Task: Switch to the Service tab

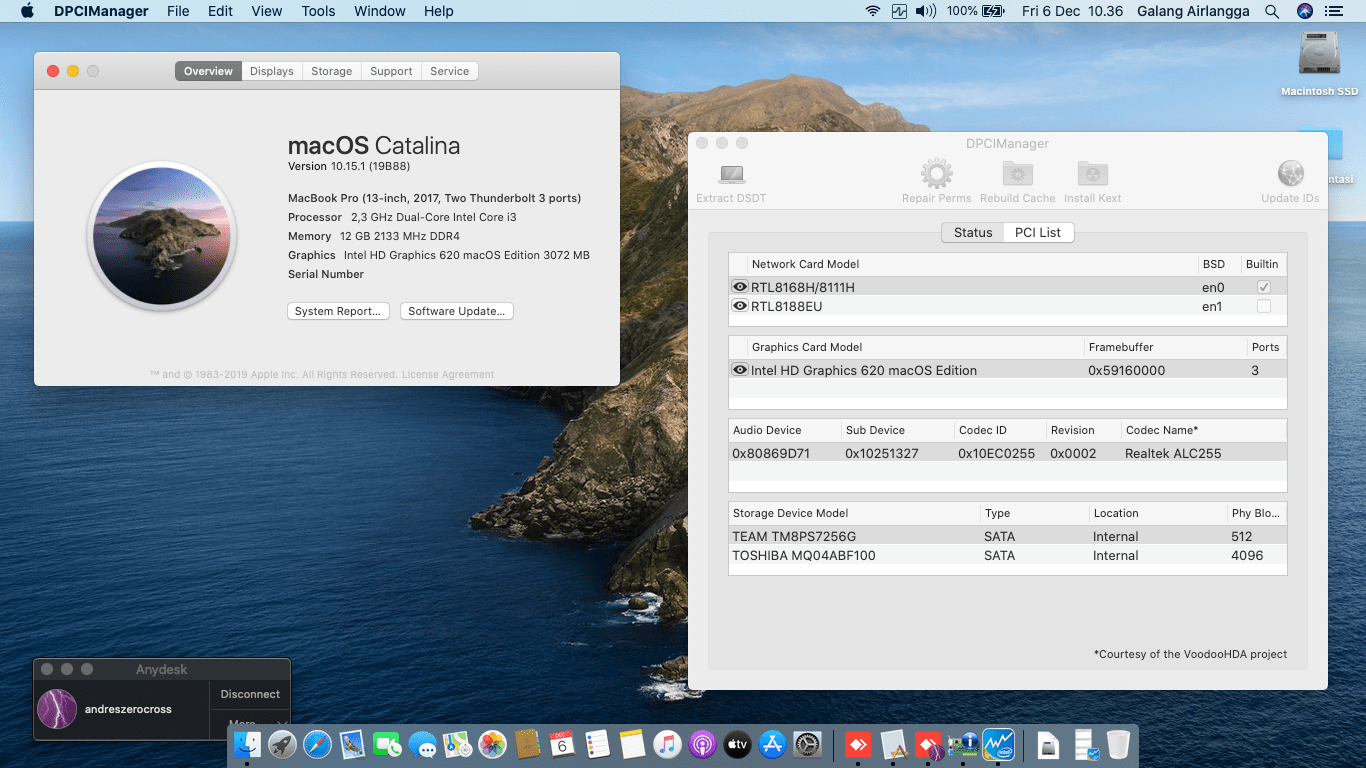Action: coord(450,71)
